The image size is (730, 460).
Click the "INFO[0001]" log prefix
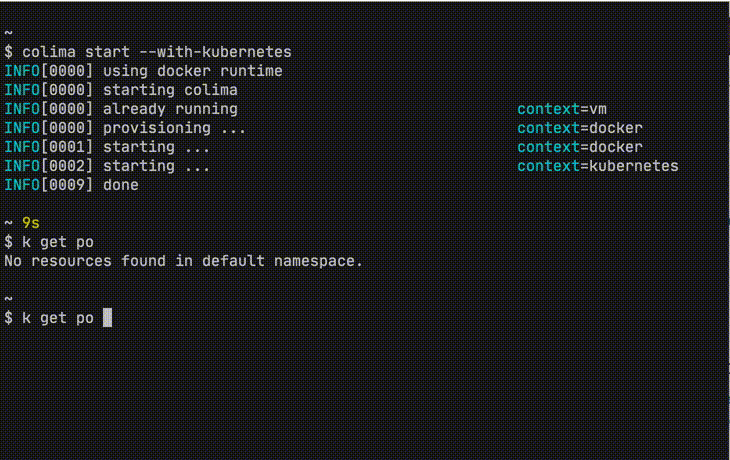(x=49, y=147)
